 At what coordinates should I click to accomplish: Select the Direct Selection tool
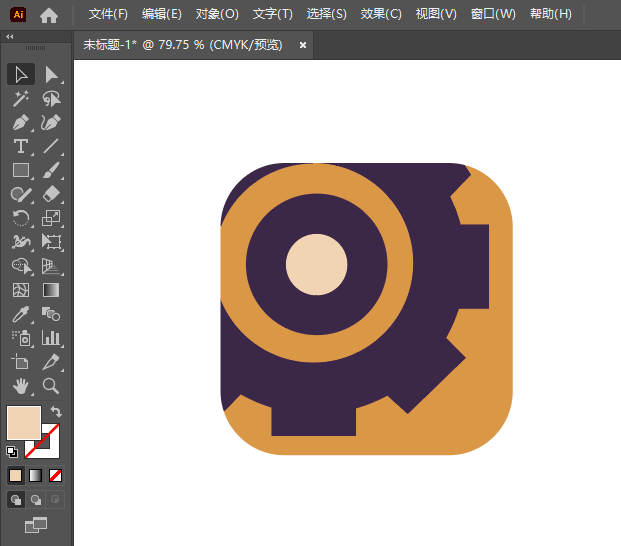point(51,74)
